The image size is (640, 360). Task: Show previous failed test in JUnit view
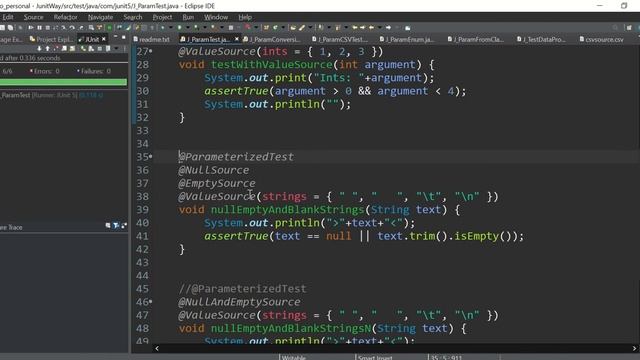(x=47, y=49)
